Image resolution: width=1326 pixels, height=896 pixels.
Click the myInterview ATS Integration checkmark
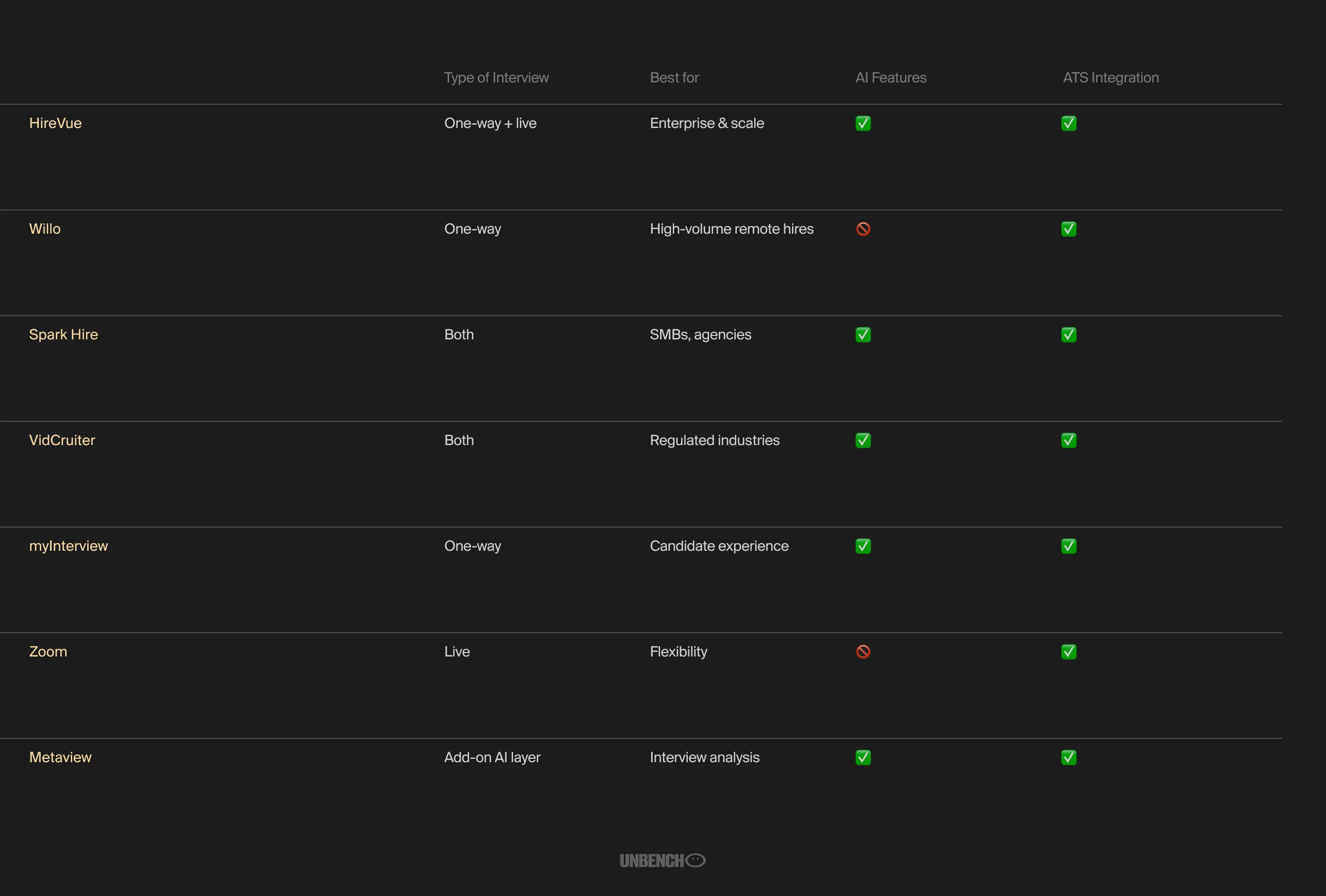tap(1068, 546)
